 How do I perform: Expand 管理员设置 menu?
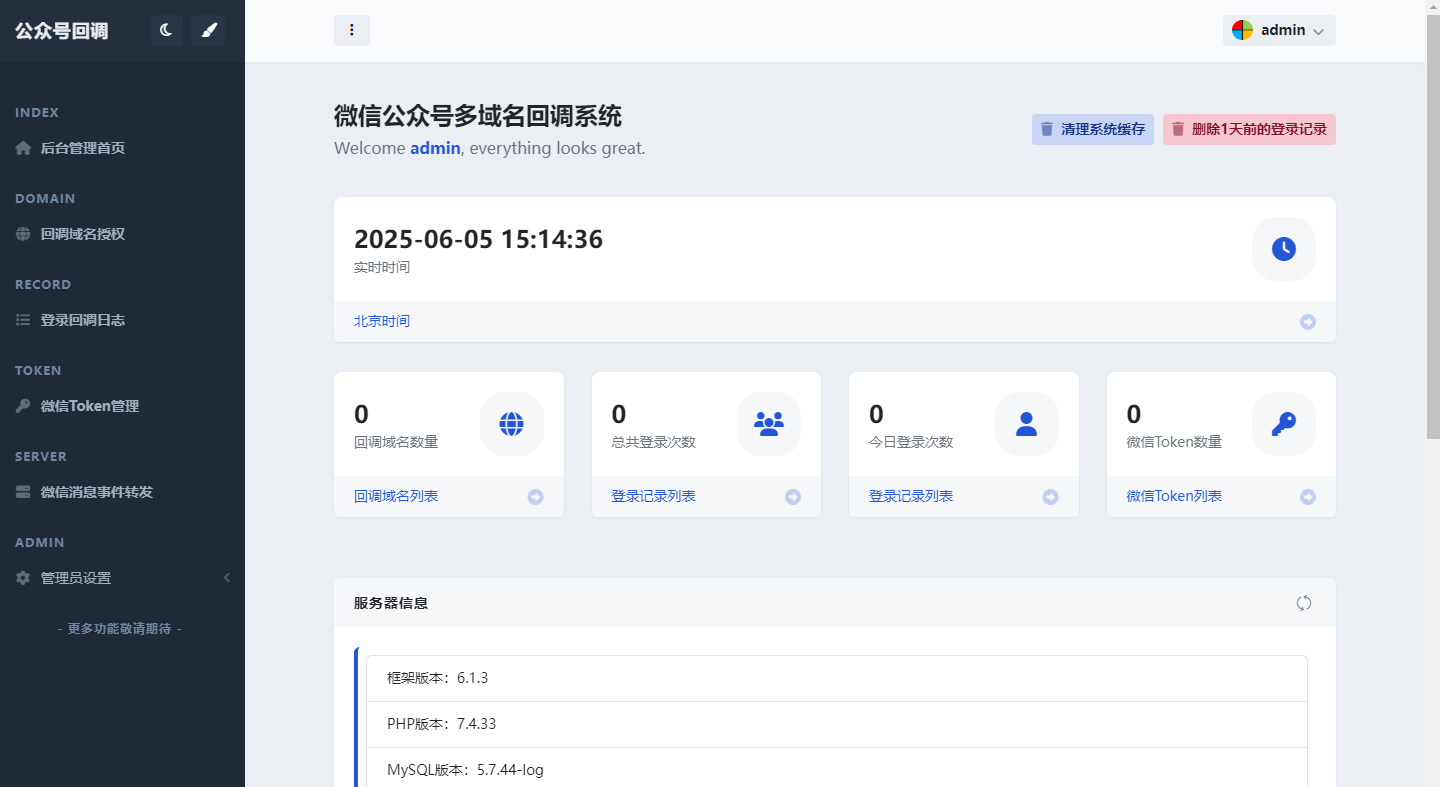pyautogui.click(x=122, y=578)
